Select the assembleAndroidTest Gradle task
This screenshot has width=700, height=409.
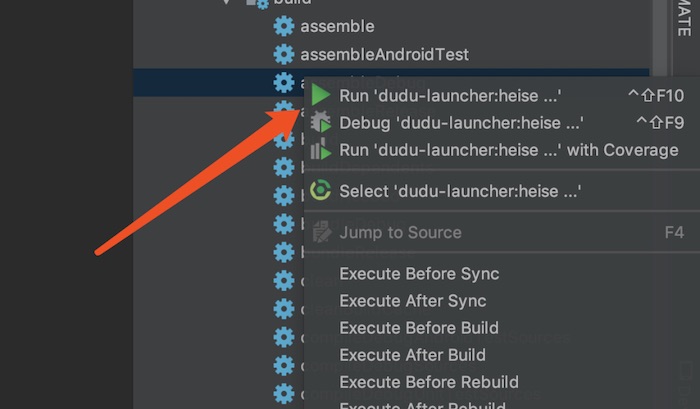pyautogui.click(x=384, y=54)
